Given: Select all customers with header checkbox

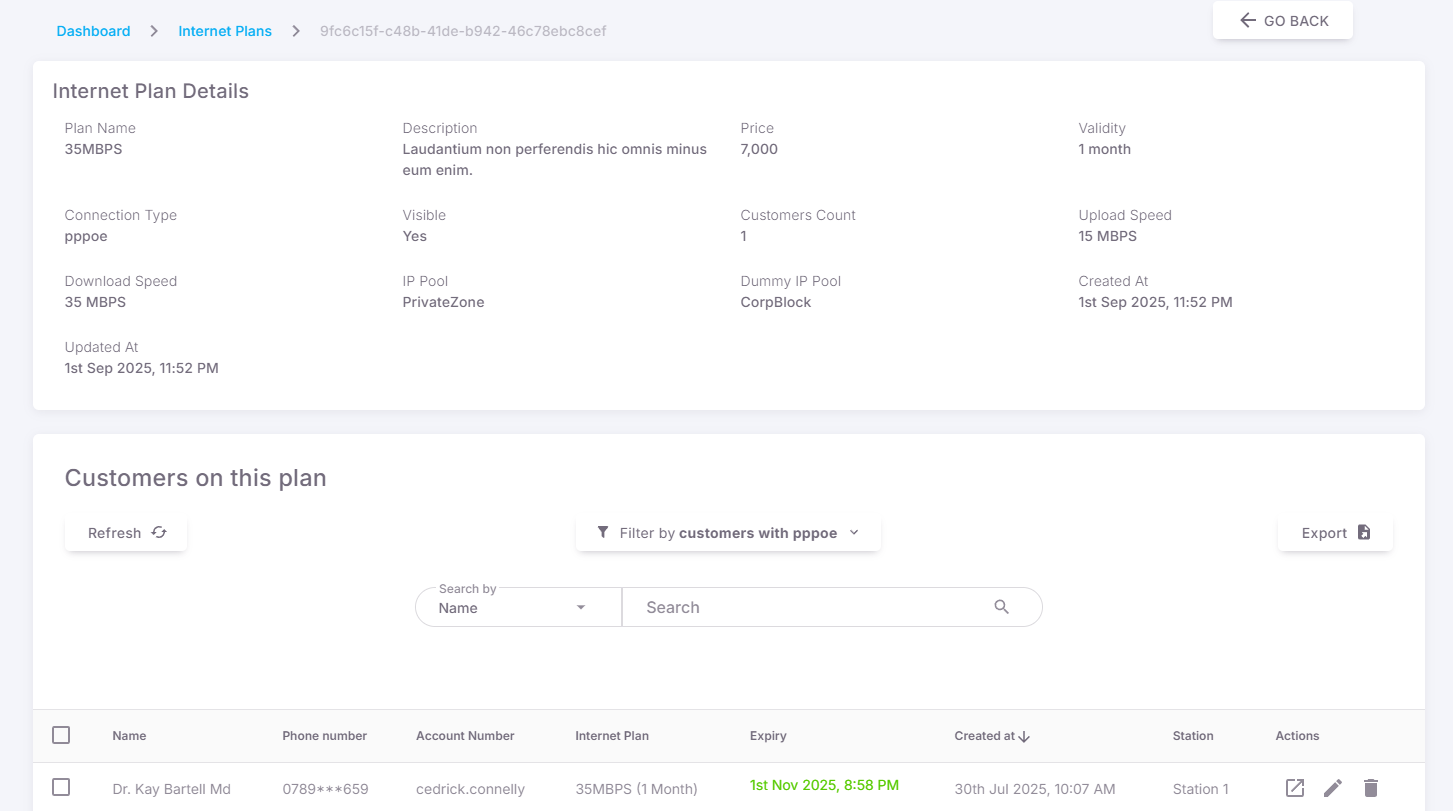Looking at the screenshot, I should pyautogui.click(x=61, y=735).
